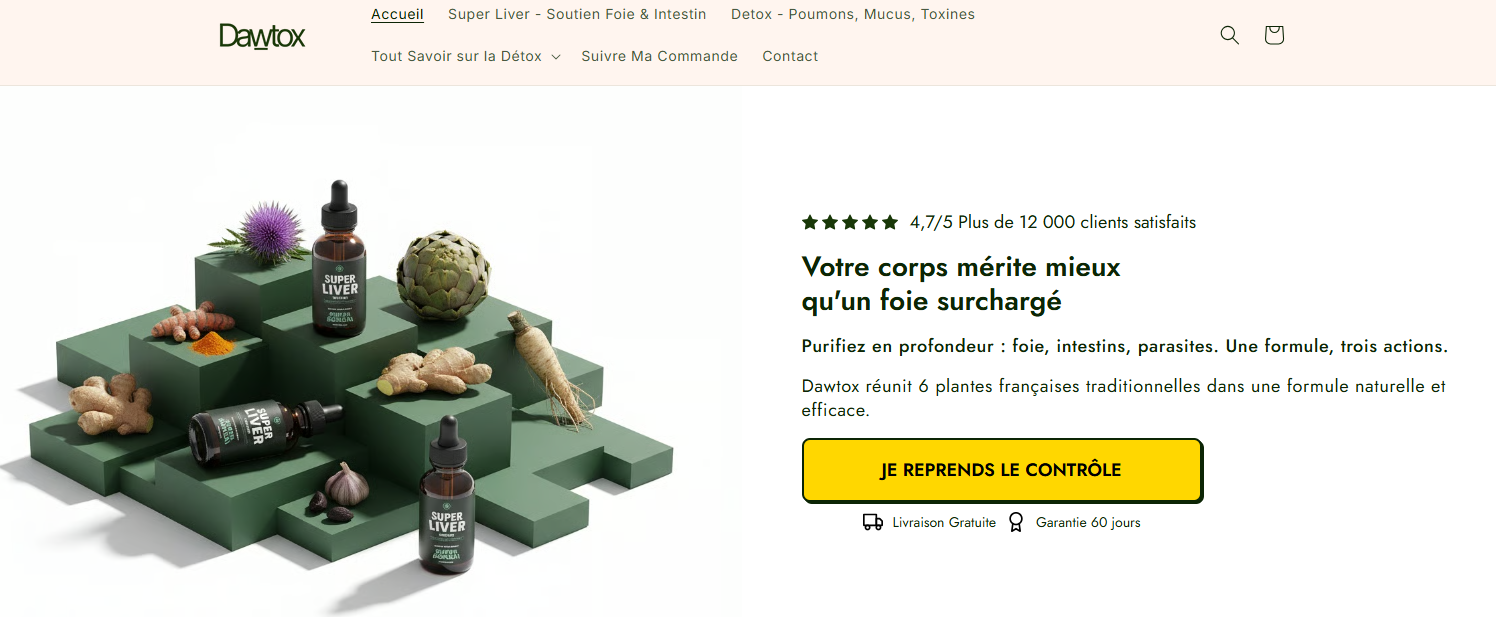The height and width of the screenshot is (617, 1496).
Task: Expand the Tout Savoir sur la Détox chevron
Action: tap(555, 57)
